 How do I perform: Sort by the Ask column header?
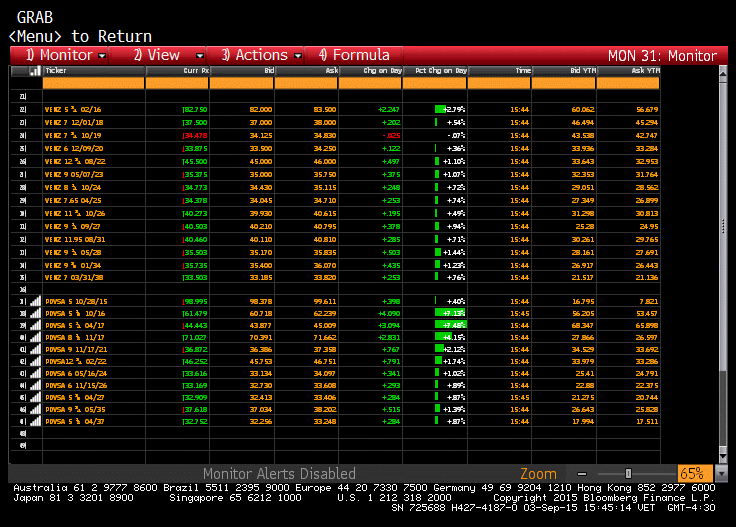pos(306,71)
